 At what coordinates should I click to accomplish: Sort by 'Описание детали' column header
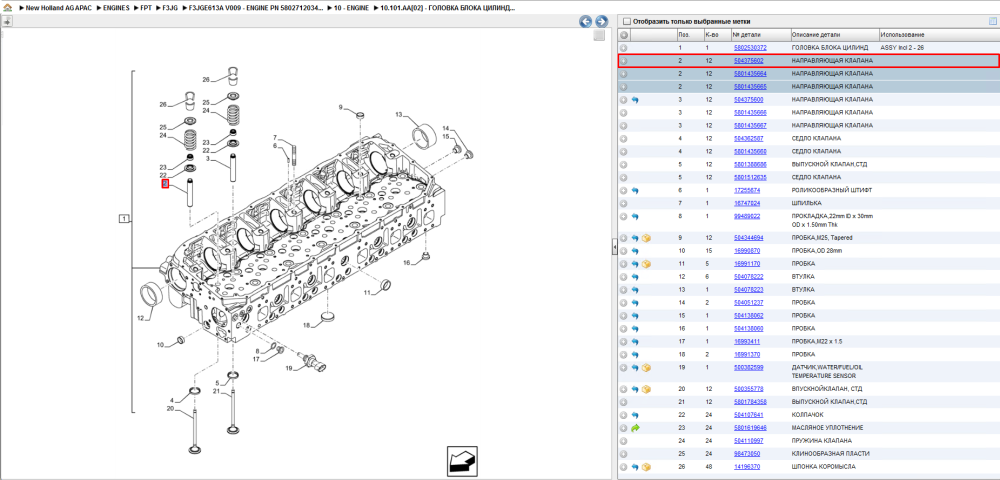click(x=834, y=34)
